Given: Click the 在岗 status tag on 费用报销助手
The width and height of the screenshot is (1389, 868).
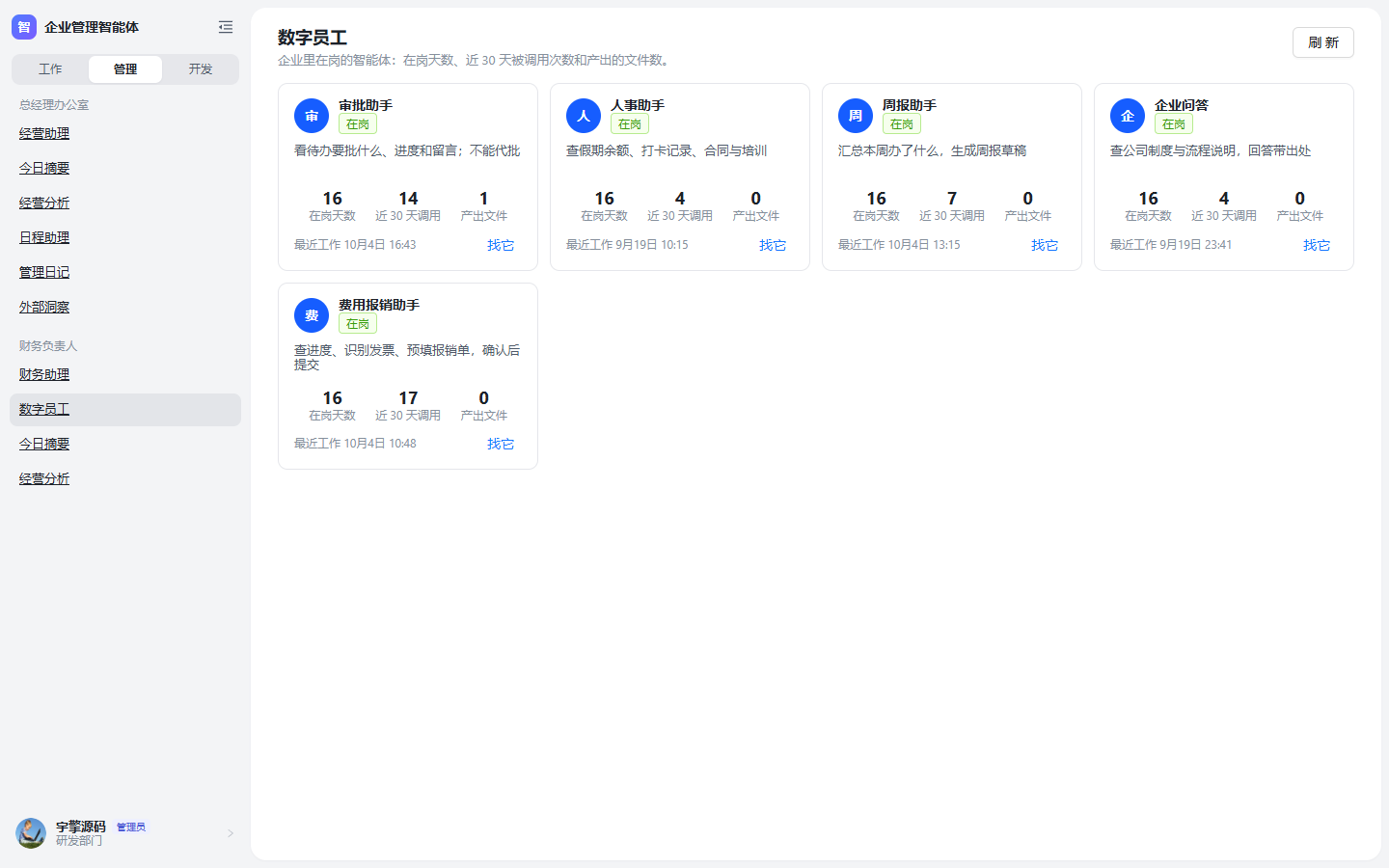Looking at the screenshot, I should tap(358, 324).
